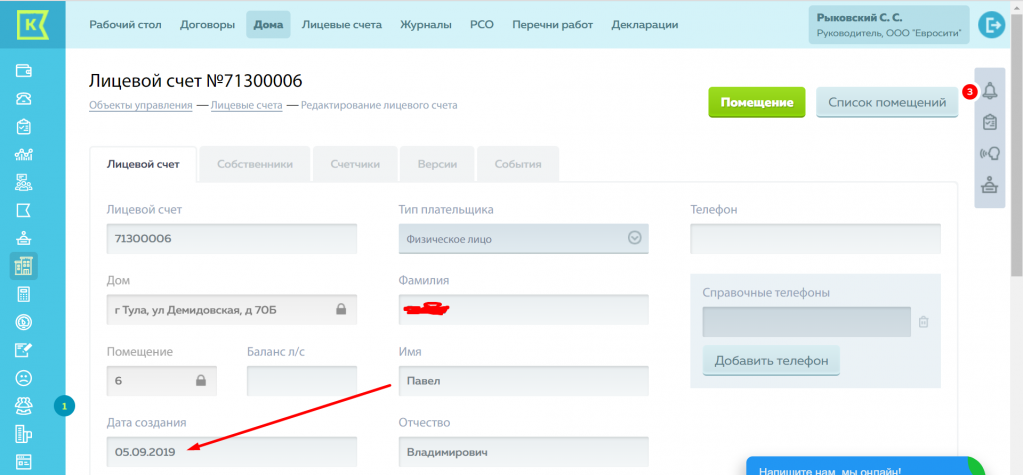Expand the Тип плательщика dropdown
This screenshot has height=475, width=1023.
633,238
